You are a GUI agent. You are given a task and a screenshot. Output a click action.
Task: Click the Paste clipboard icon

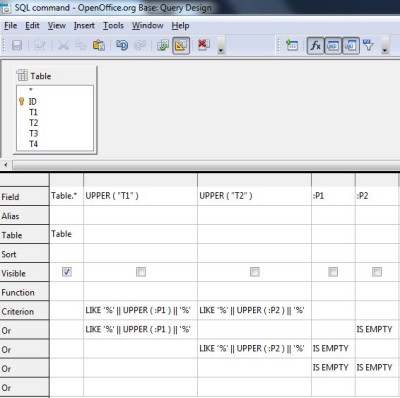(x=99, y=45)
